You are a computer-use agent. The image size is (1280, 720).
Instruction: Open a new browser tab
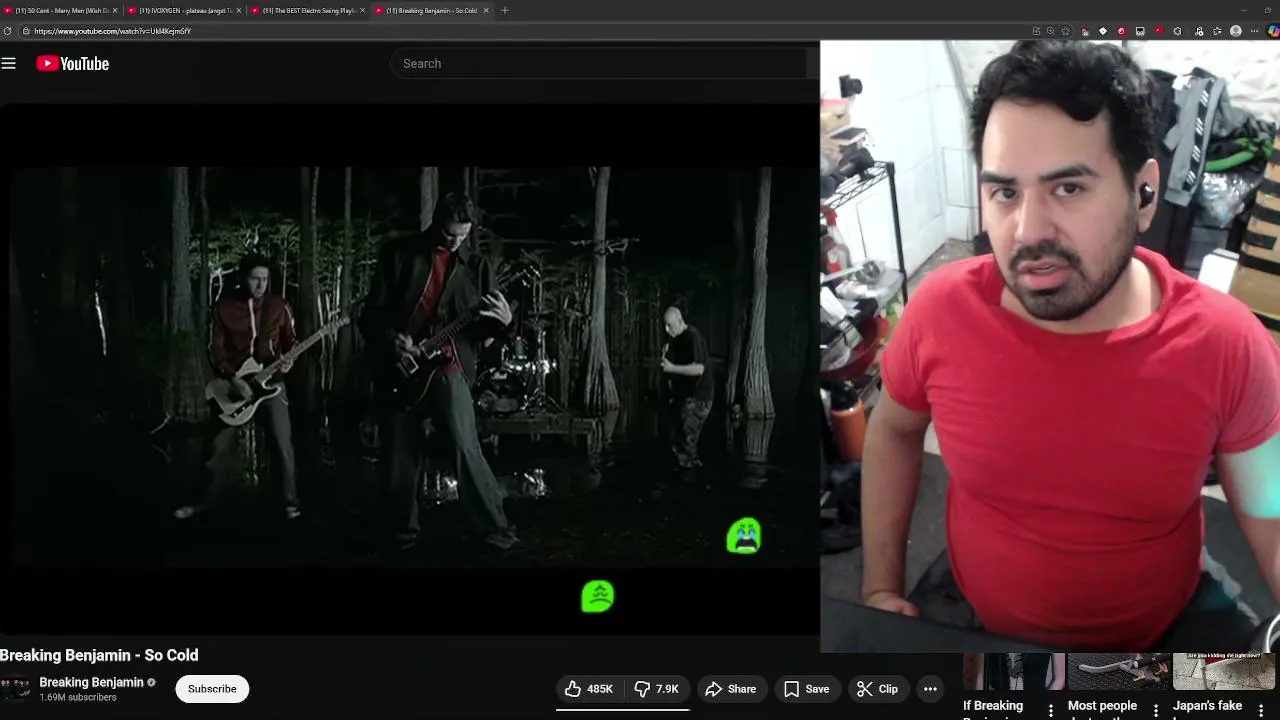point(505,10)
